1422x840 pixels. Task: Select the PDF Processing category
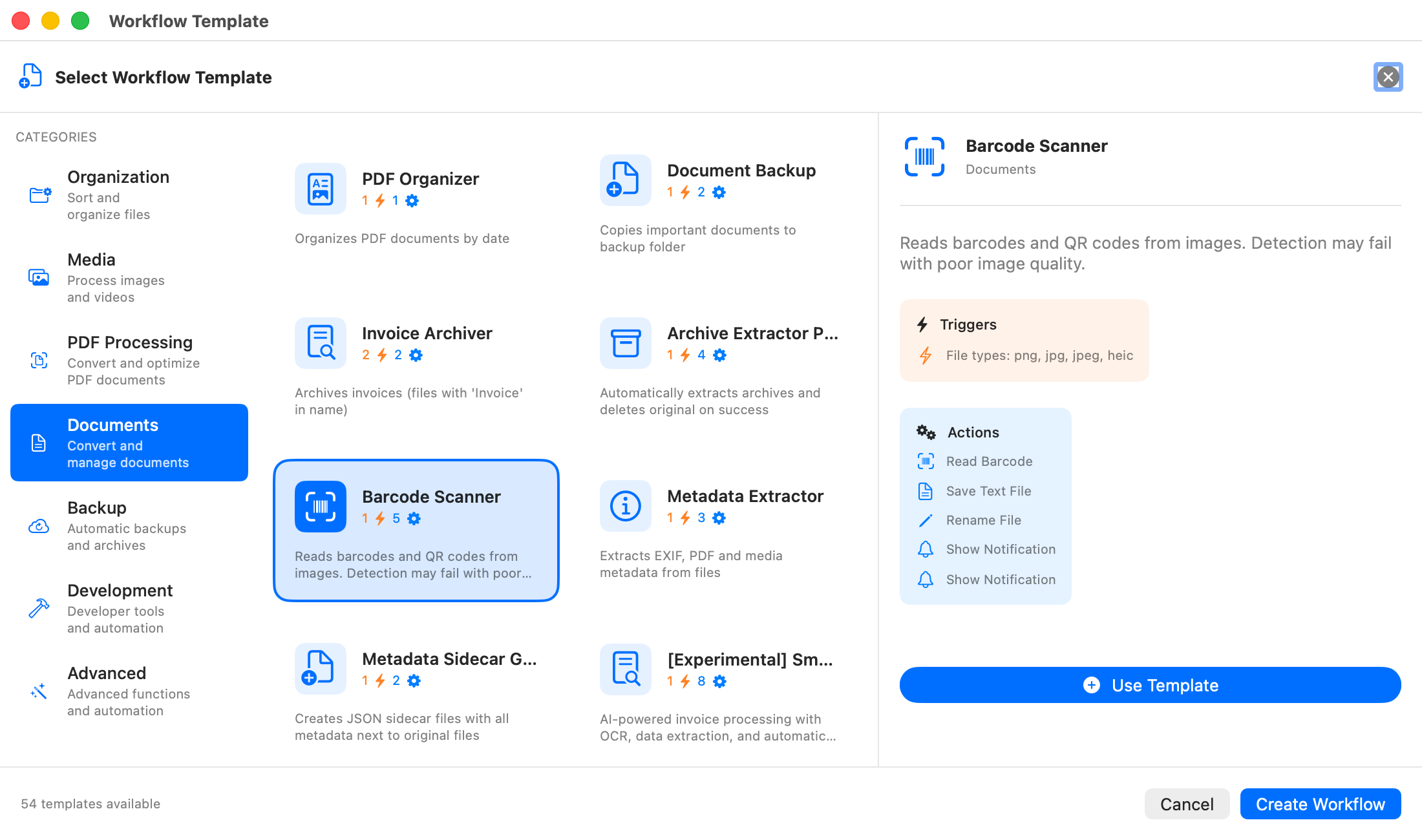pyautogui.click(x=129, y=360)
